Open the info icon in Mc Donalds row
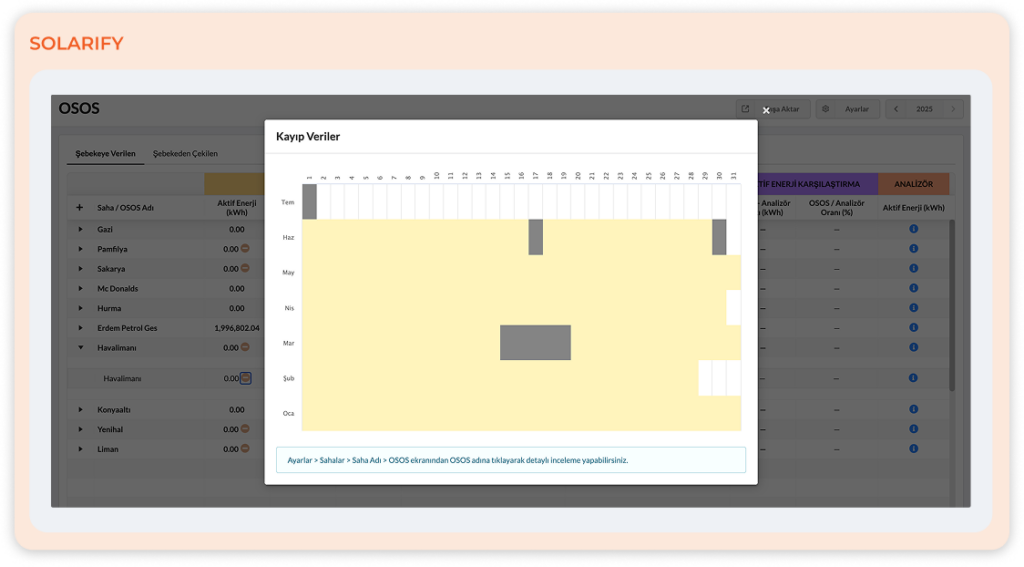Image resolution: width=1024 pixels, height=567 pixels. tap(914, 287)
